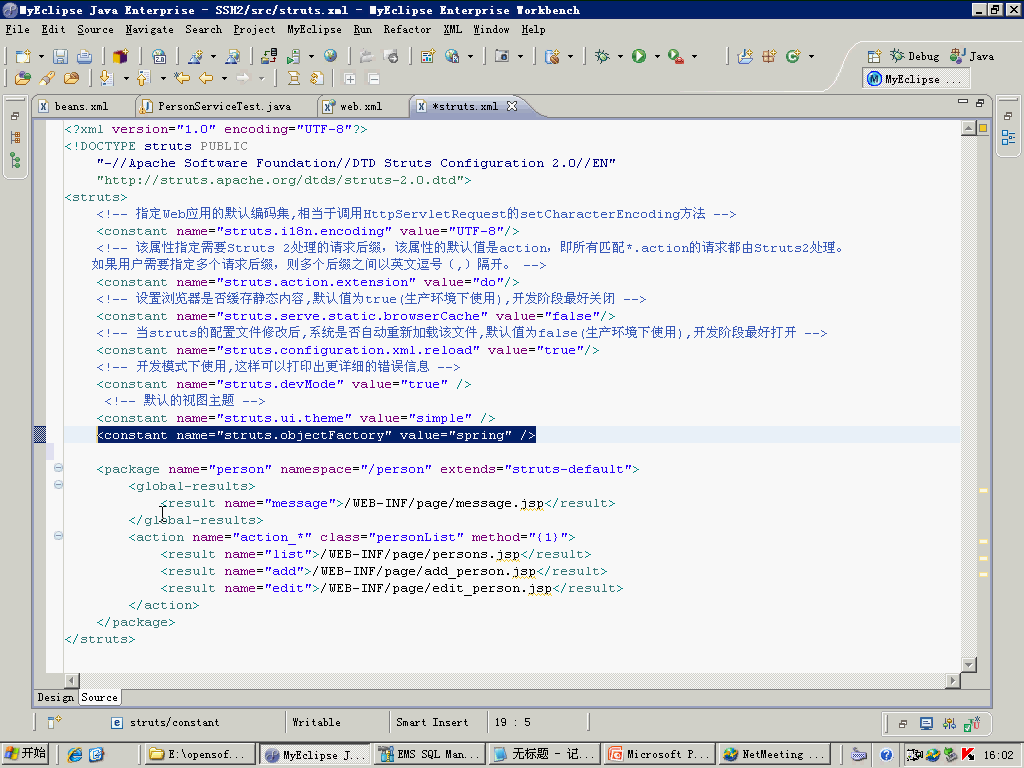Screen dimensions: 1024x768
Task: Open EMS SQL Manager taskbar button
Action: (431, 754)
